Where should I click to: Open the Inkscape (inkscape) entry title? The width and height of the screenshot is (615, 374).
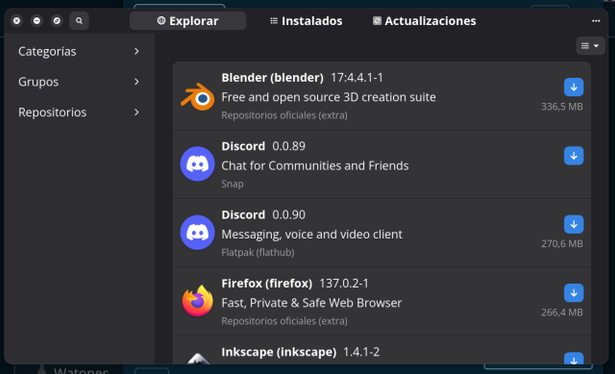278,352
